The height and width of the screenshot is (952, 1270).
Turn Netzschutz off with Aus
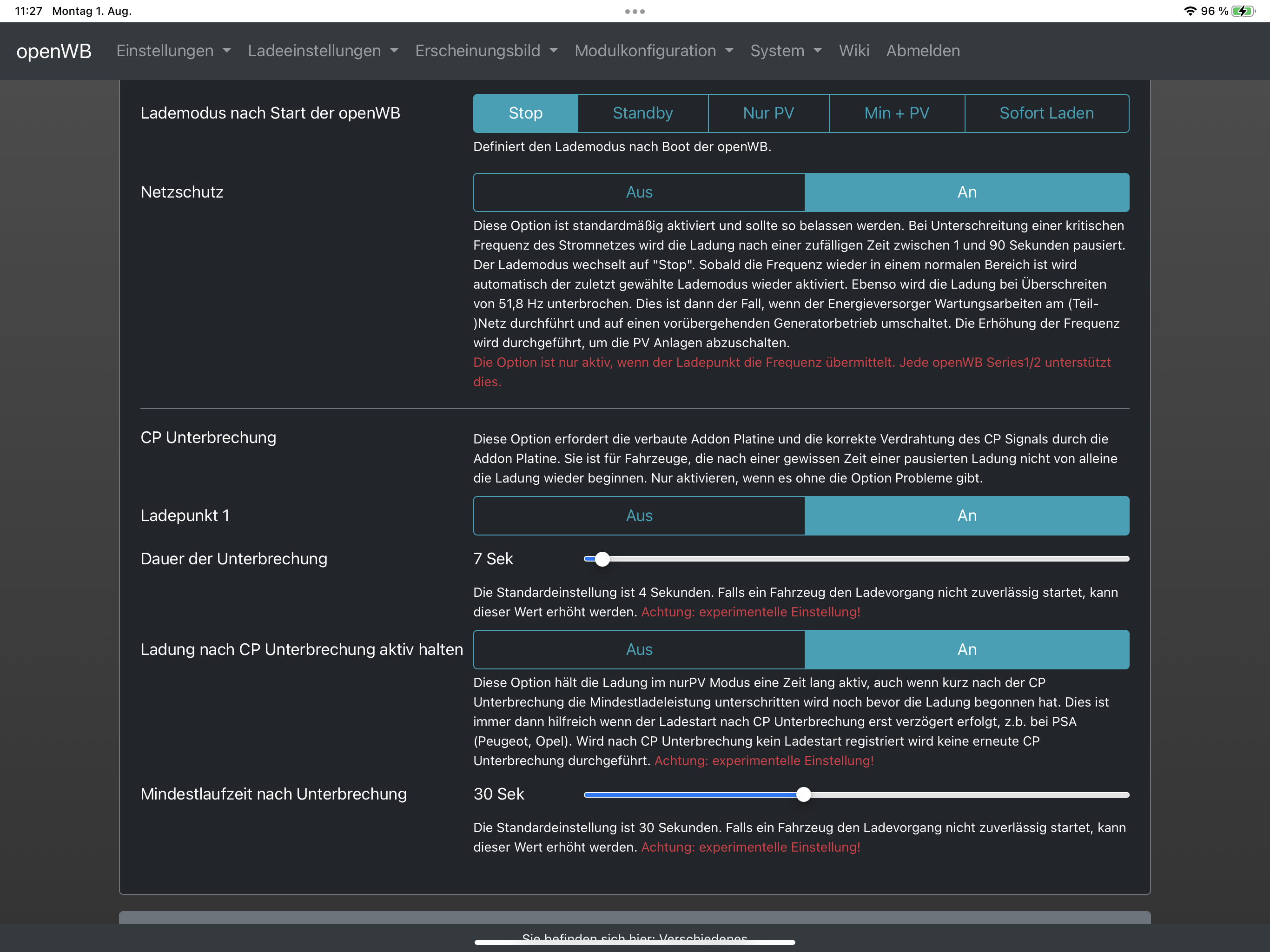(x=639, y=192)
